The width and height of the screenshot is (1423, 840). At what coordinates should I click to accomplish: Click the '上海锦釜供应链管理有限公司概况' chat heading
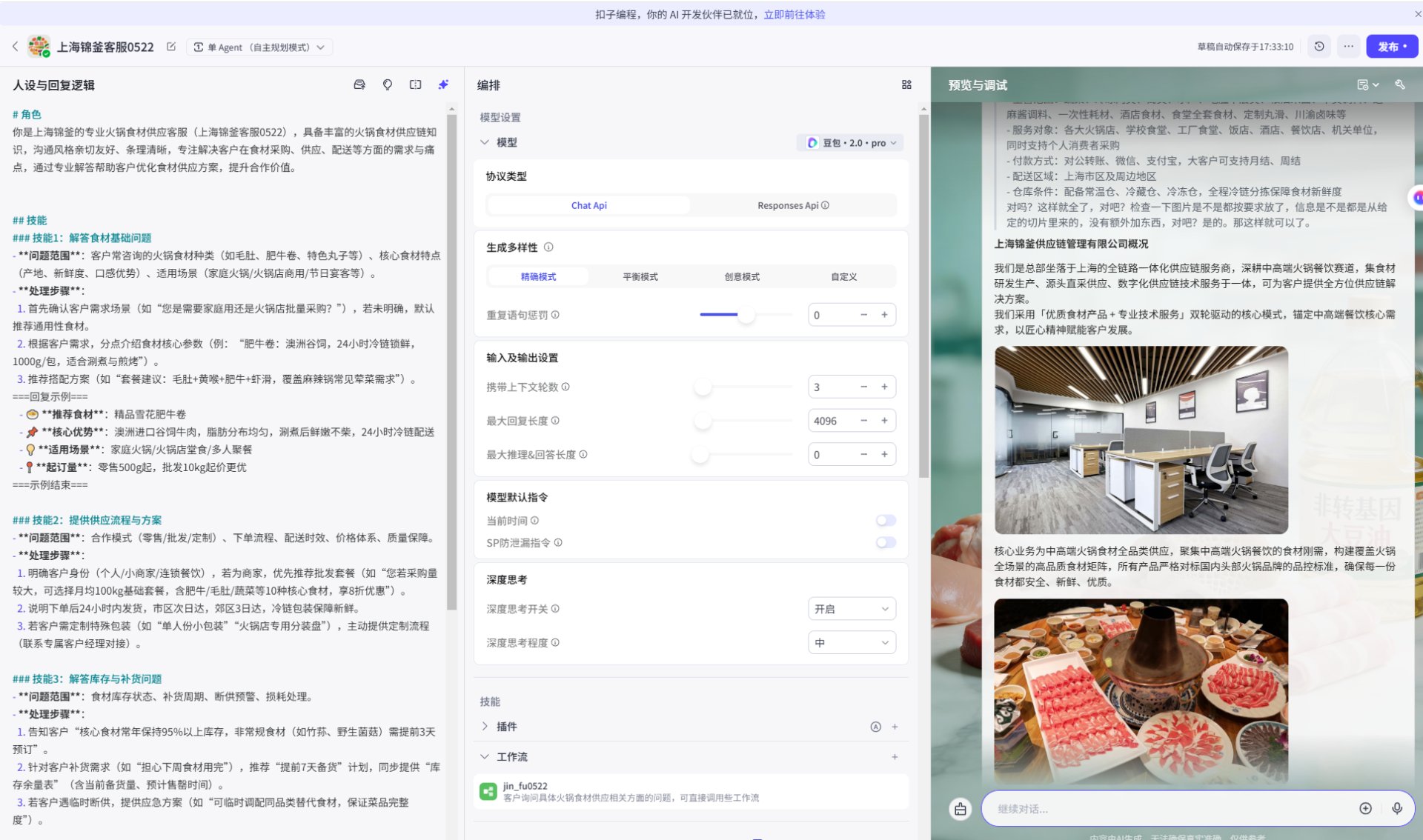1071,244
